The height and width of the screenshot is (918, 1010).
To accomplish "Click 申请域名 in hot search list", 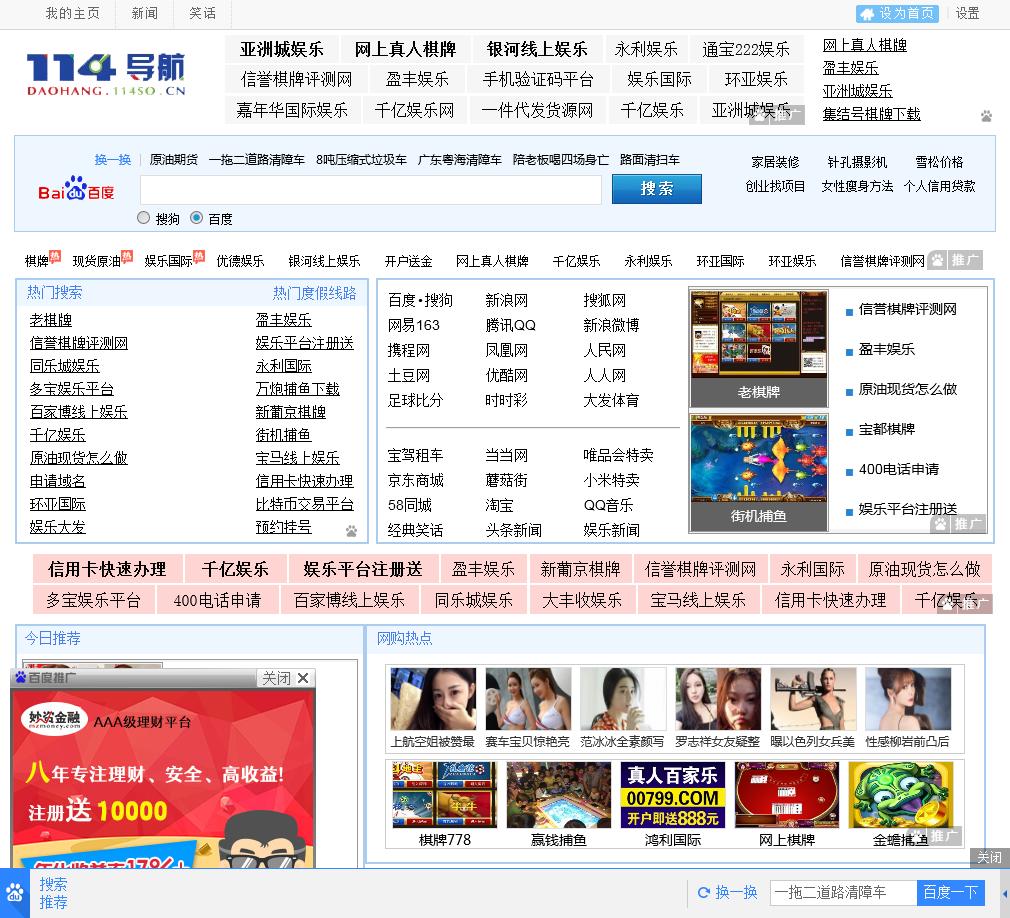I will tap(57, 481).
